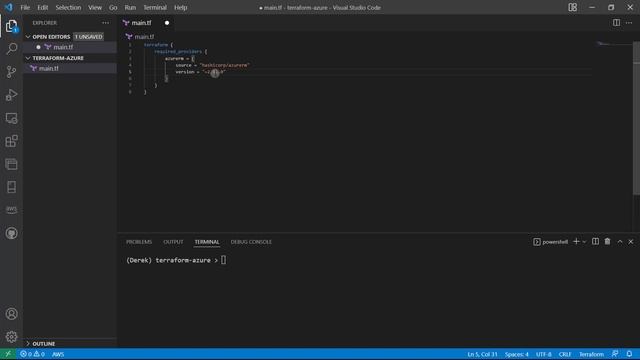640x360 pixels.
Task: Click the editor vertical scrollbar
Action: coord(636,118)
